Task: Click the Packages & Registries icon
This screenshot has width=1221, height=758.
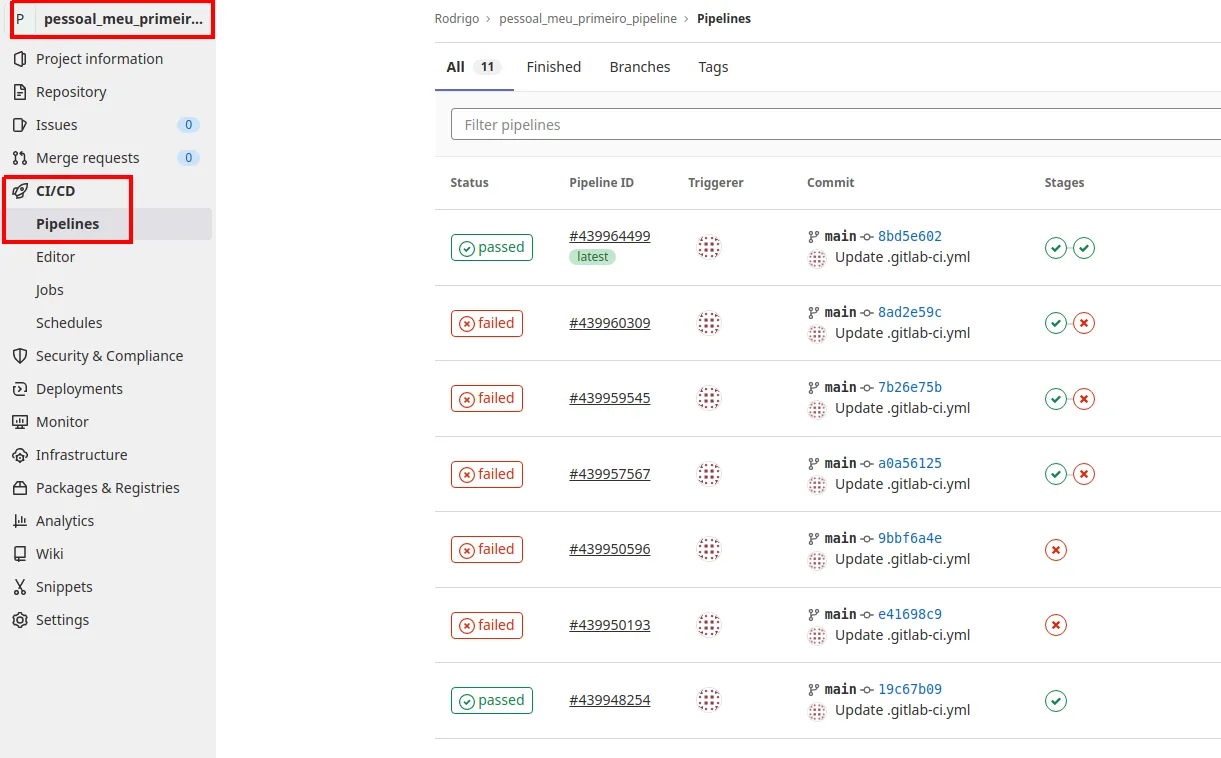Action: pos(20,488)
